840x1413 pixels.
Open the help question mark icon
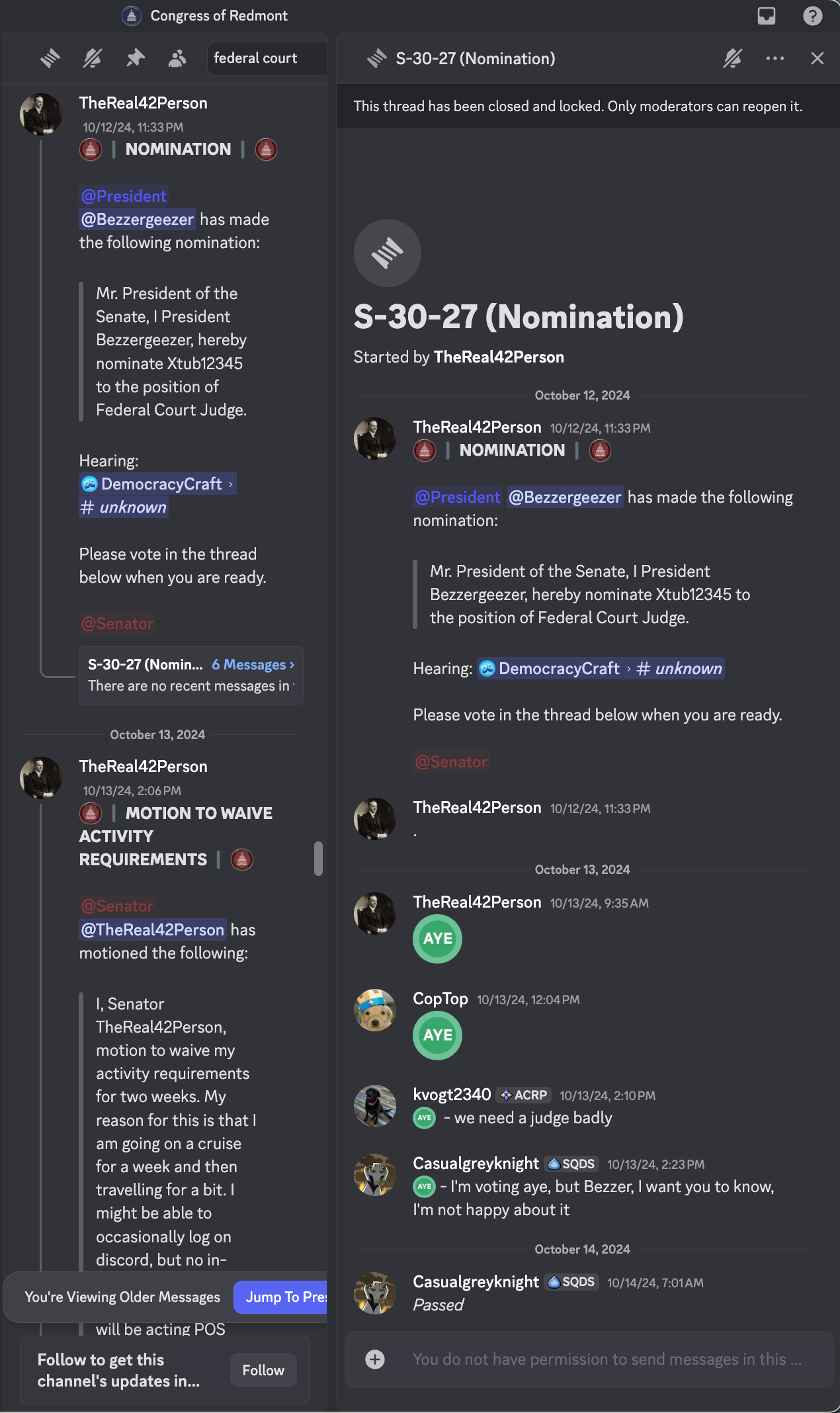(812, 16)
